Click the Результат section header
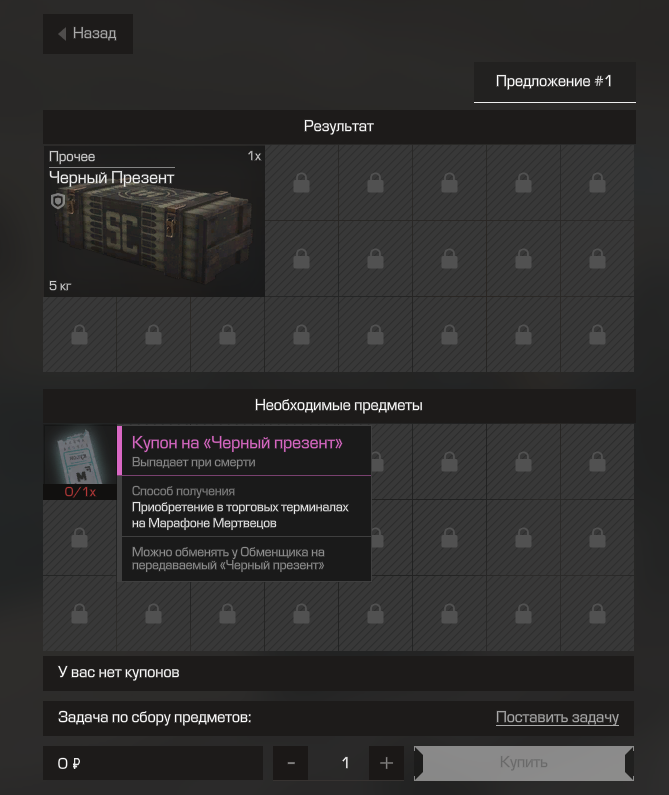 tap(339, 126)
